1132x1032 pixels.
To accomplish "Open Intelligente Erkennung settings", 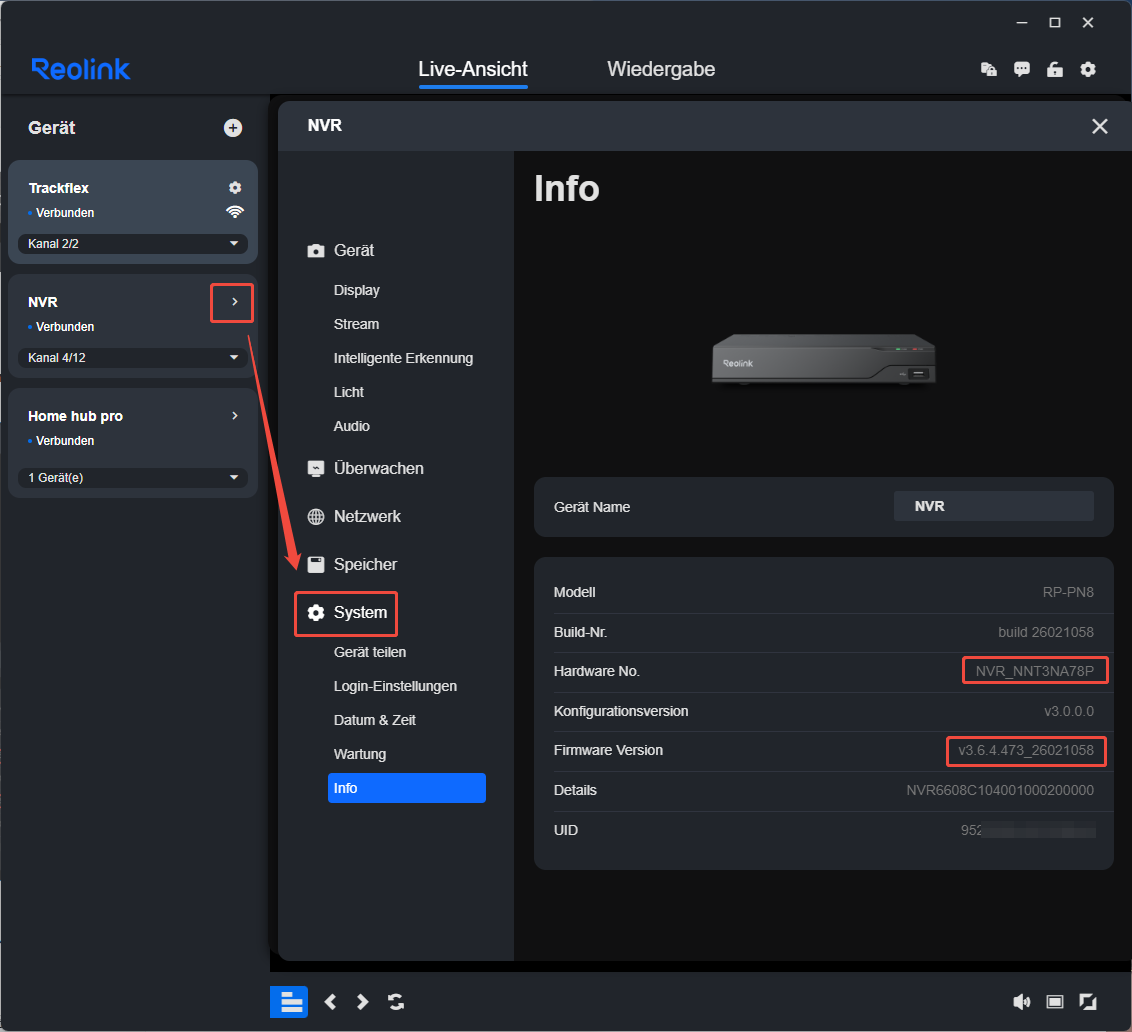I will point(403,358).
